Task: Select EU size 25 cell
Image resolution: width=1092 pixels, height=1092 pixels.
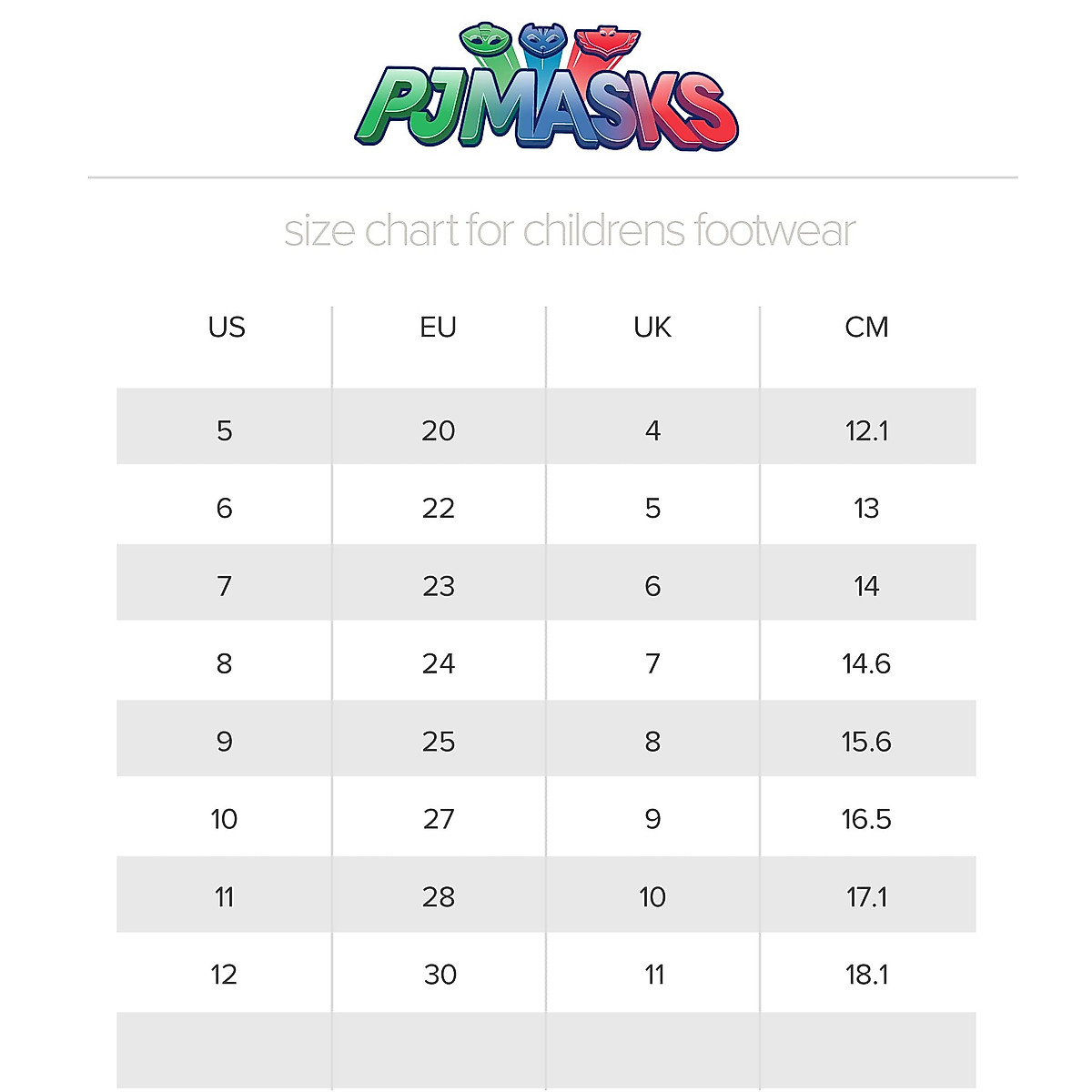Action: (438, 742)
